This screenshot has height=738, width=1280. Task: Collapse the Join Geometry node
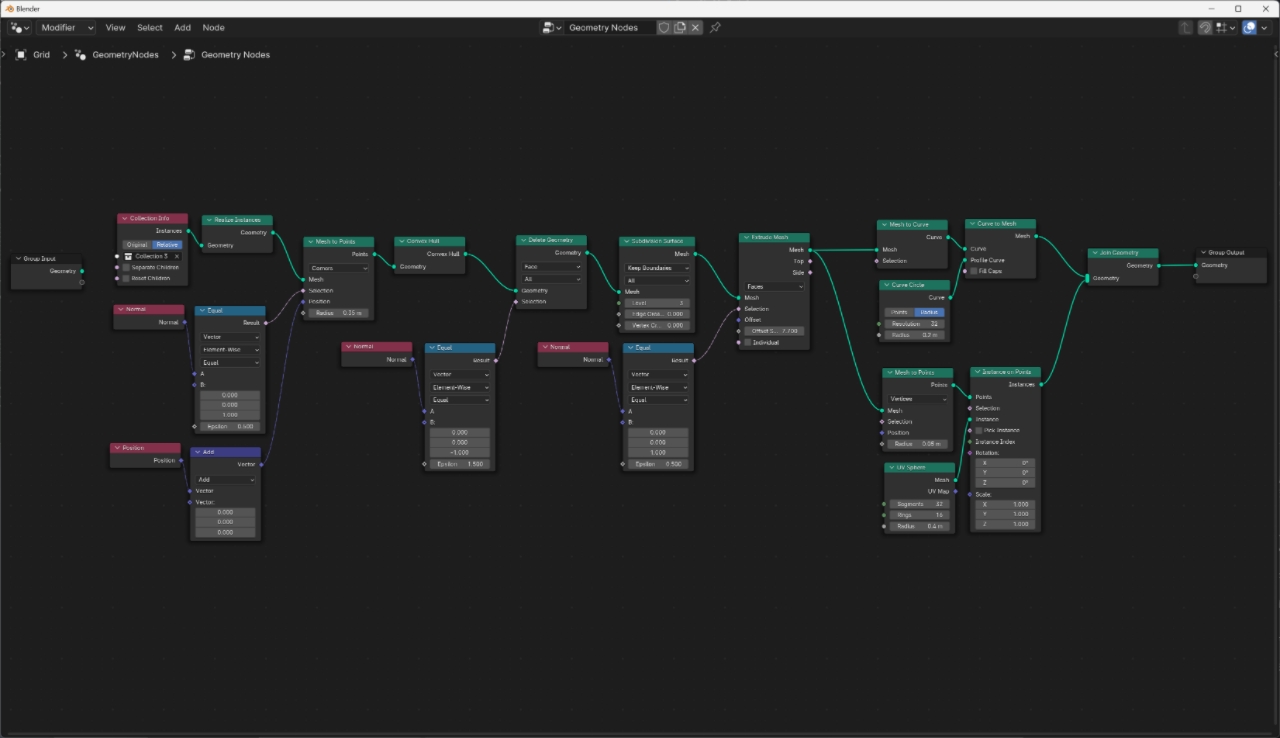coord(1095,253)
